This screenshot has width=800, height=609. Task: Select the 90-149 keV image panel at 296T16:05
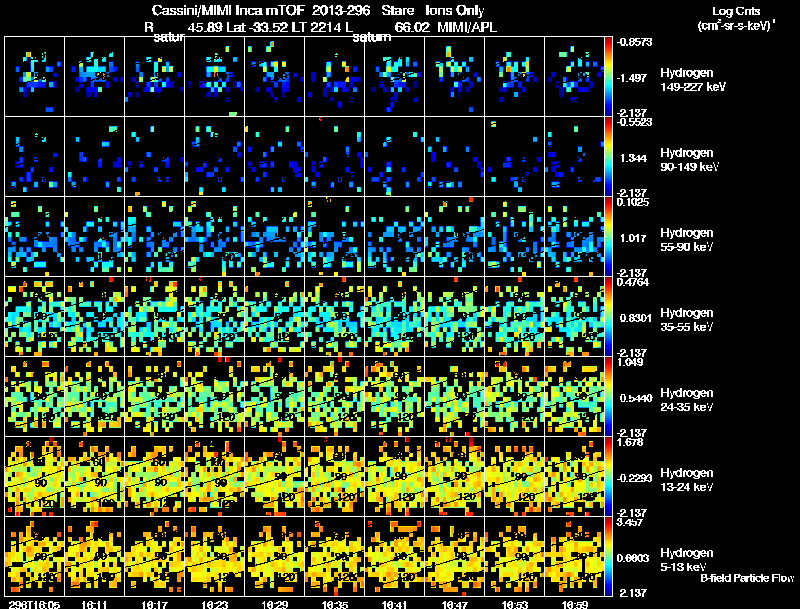(x=35, y=157)
